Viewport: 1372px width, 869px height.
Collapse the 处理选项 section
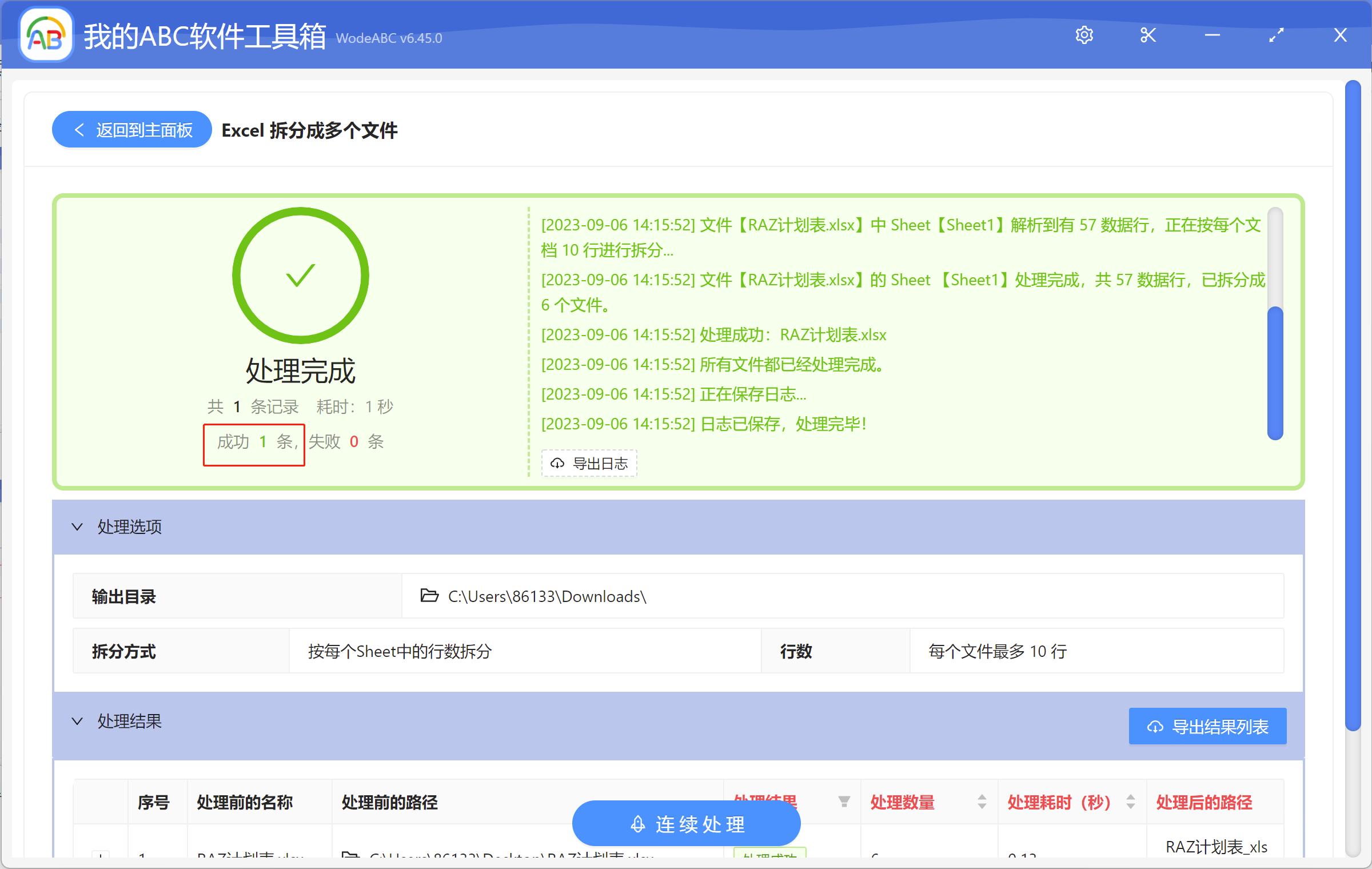pos(78,527)
